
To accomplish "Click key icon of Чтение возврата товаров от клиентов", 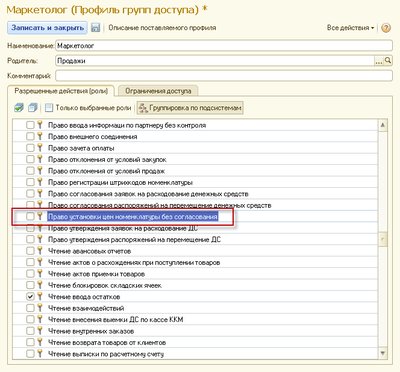I will (40, 342).
